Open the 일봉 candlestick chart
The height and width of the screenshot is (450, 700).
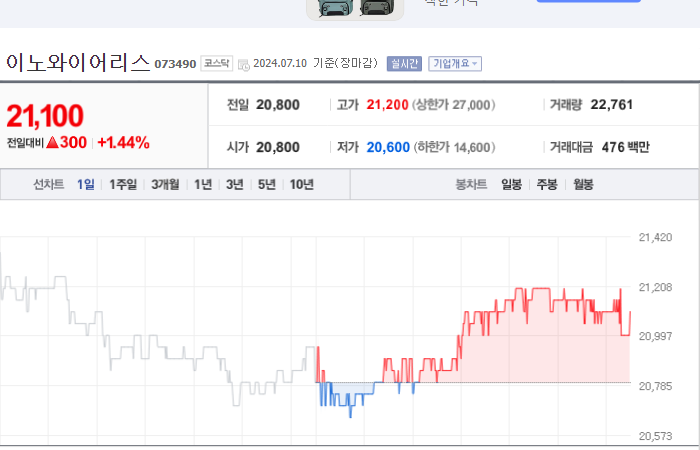[512, 184]
